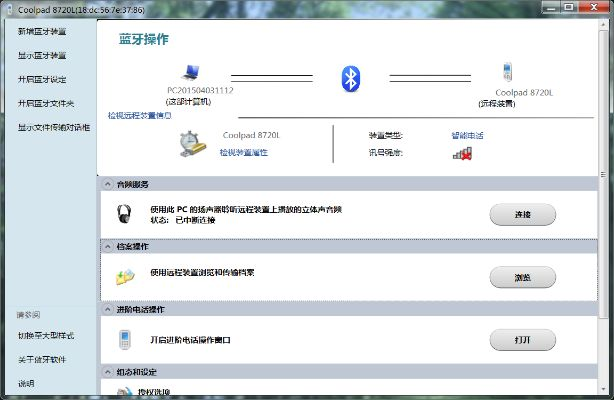
Task: Click the 蓝牙操作 heading text
Action: tap(143, 39)
